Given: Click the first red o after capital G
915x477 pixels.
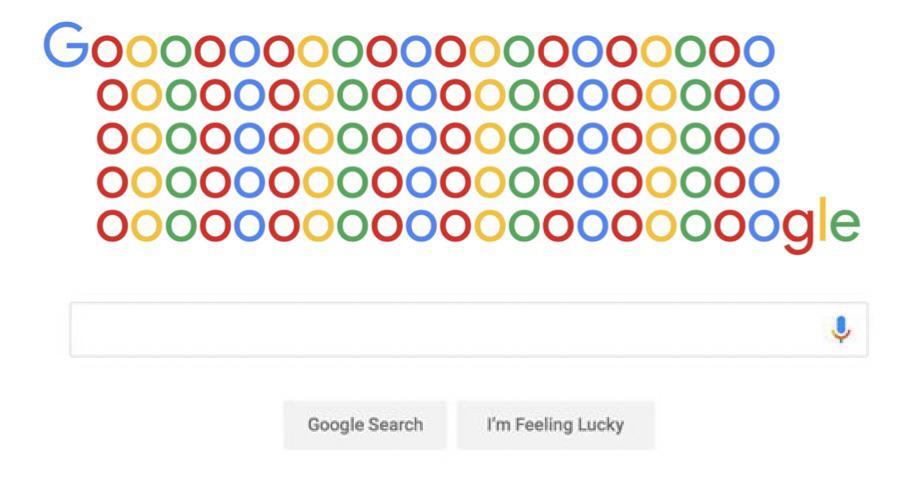Looking at the screenshot, I should (x=108, y=53).
